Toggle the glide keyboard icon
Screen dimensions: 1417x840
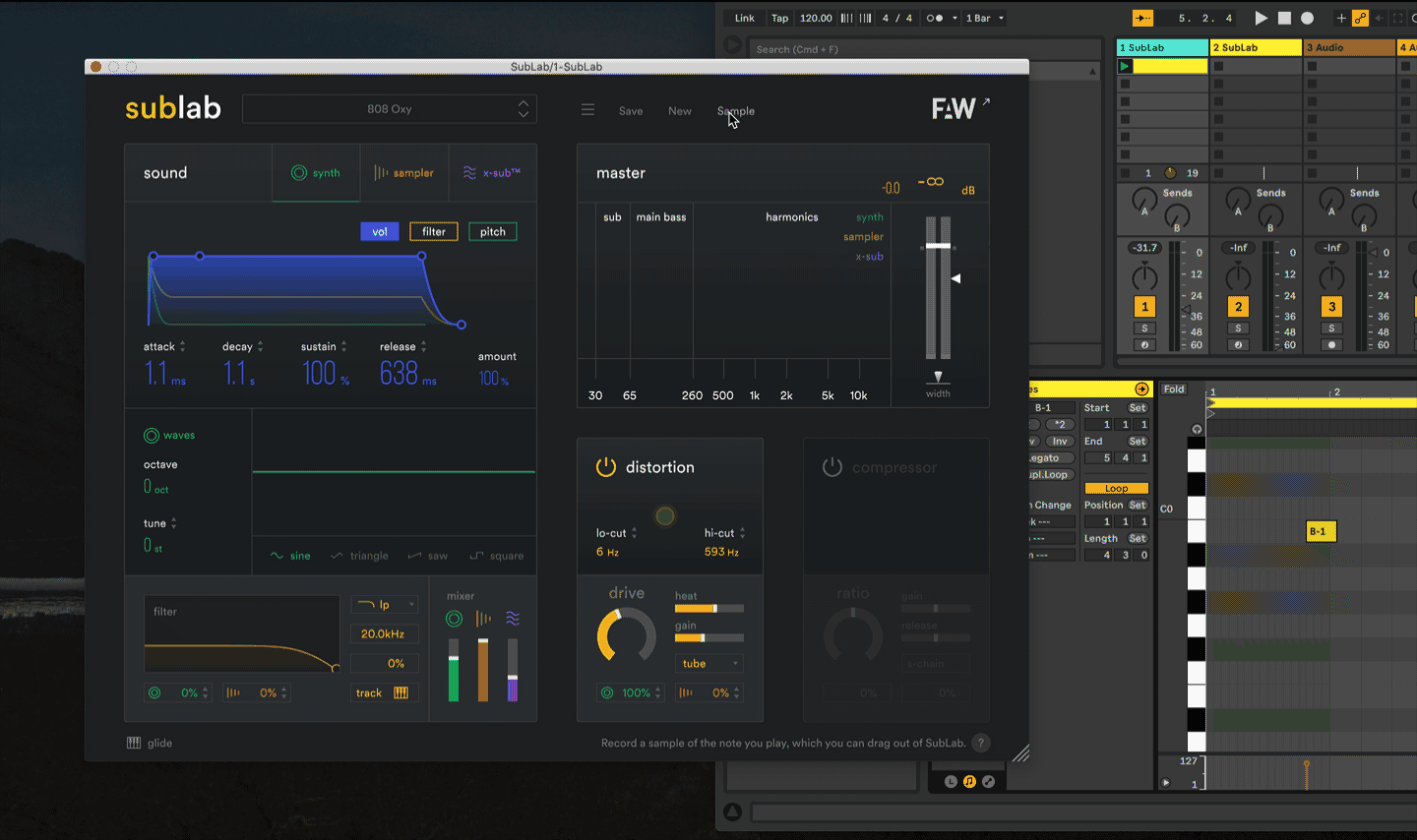[x=134, y=743]
